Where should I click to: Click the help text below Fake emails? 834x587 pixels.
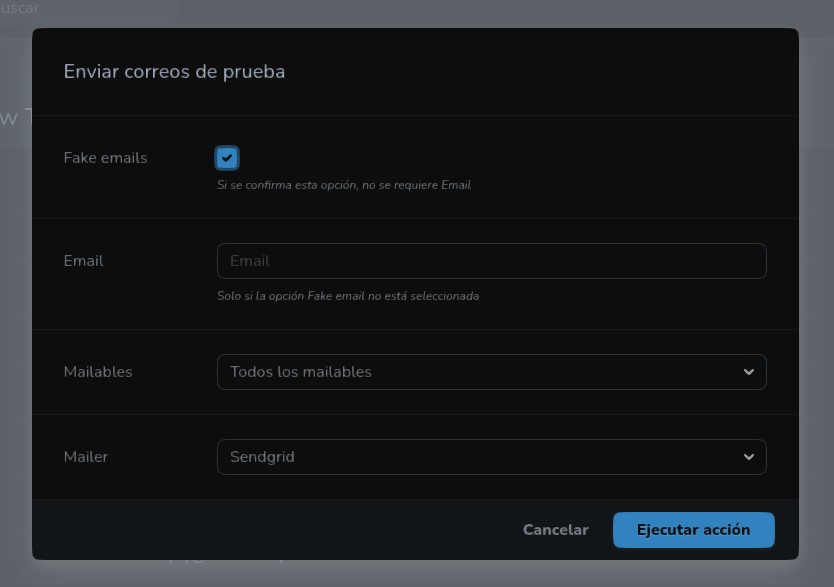tap(343, 185)
